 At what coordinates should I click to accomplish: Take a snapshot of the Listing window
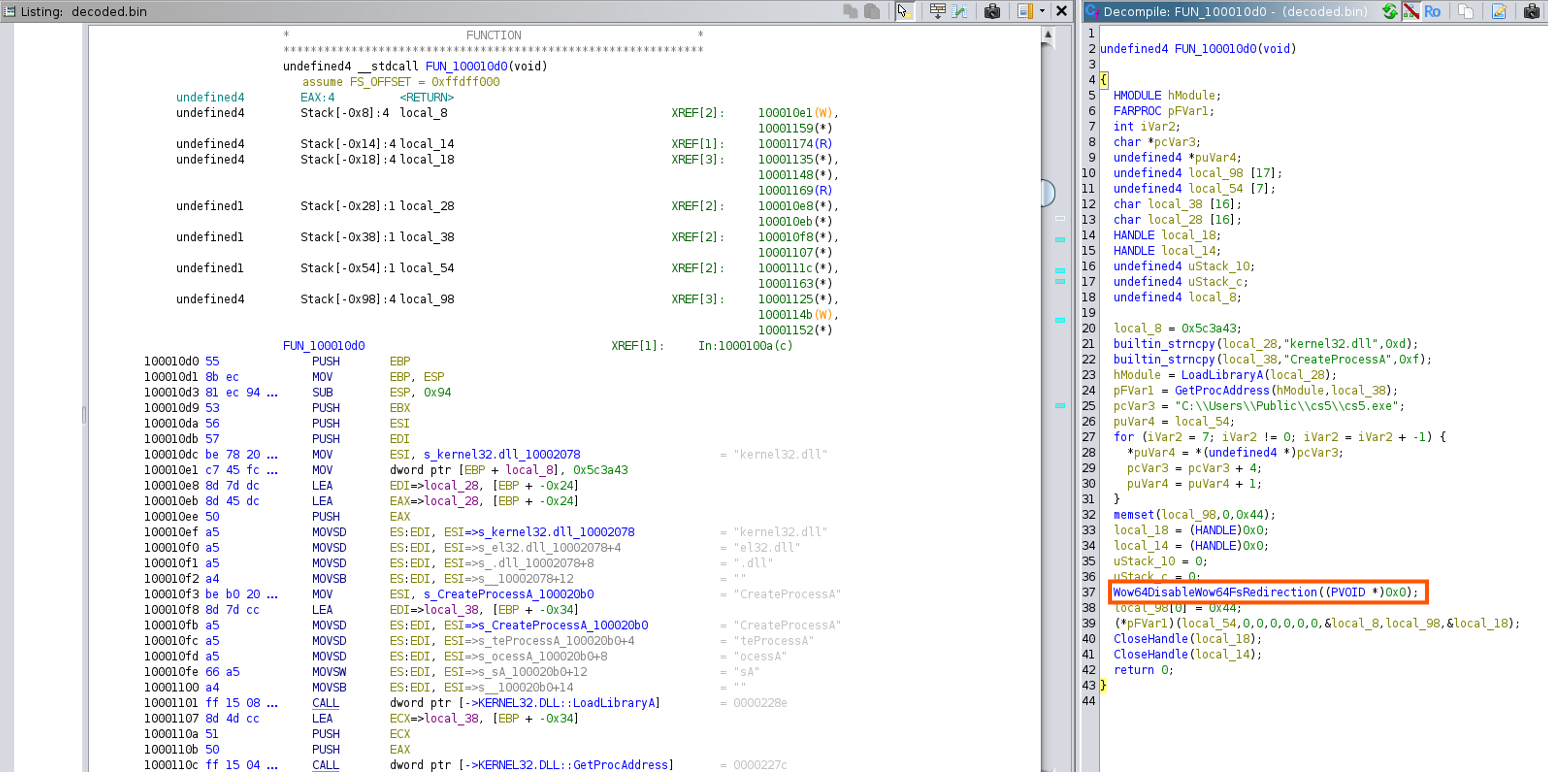(992, 11)
